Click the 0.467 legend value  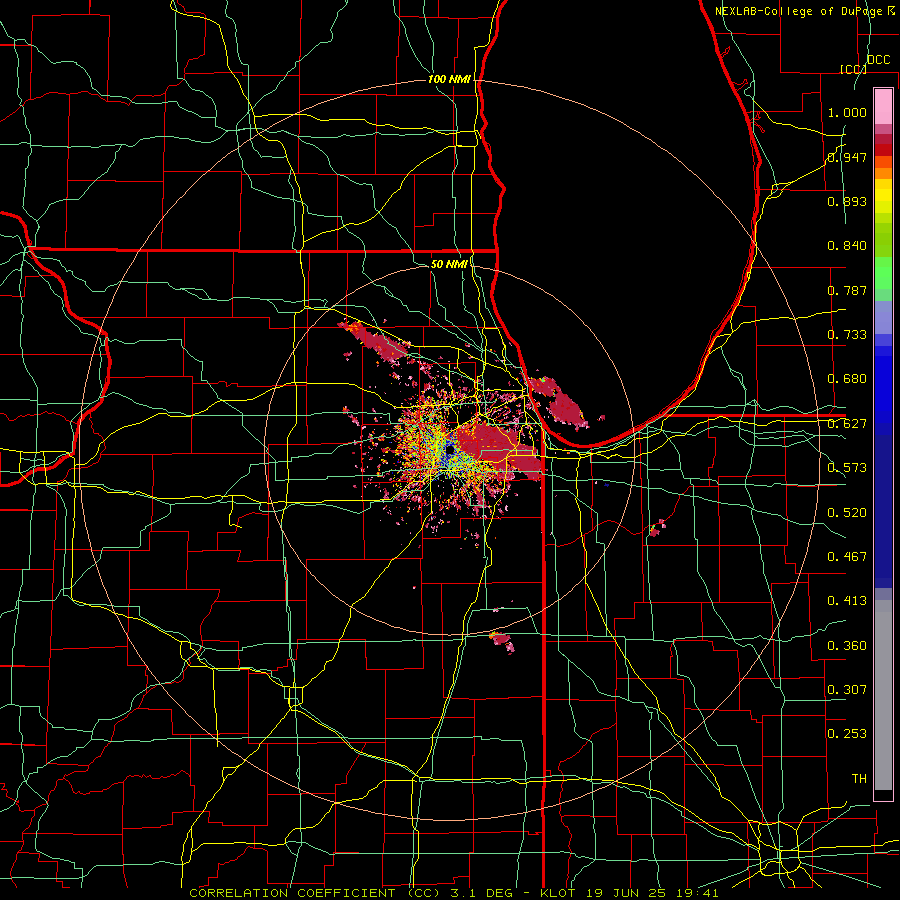coord(847,557)
